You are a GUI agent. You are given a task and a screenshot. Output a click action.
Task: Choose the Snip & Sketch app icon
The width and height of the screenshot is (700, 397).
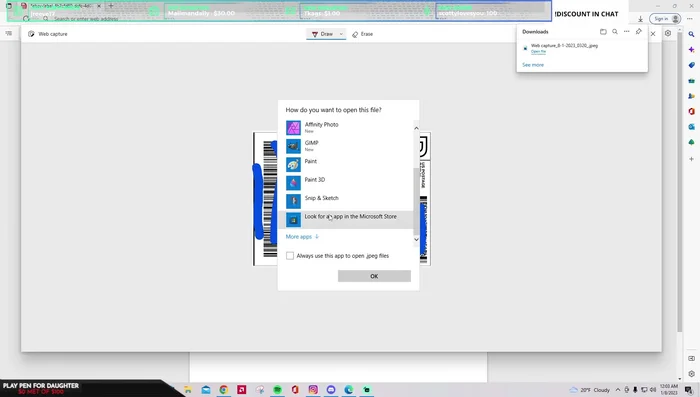[x=293, y=201]
